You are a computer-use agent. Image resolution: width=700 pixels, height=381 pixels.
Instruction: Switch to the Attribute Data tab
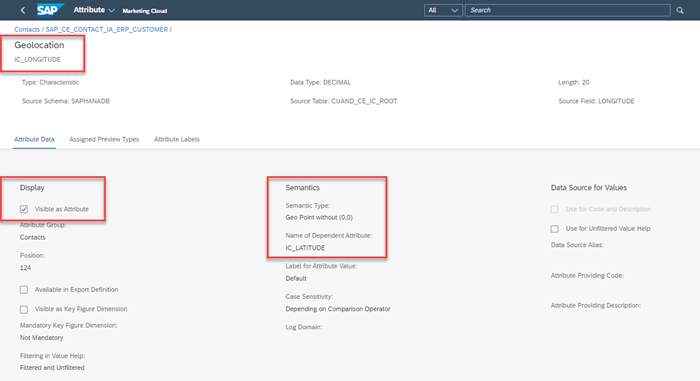pyautogui.click(x=34, y=139)
